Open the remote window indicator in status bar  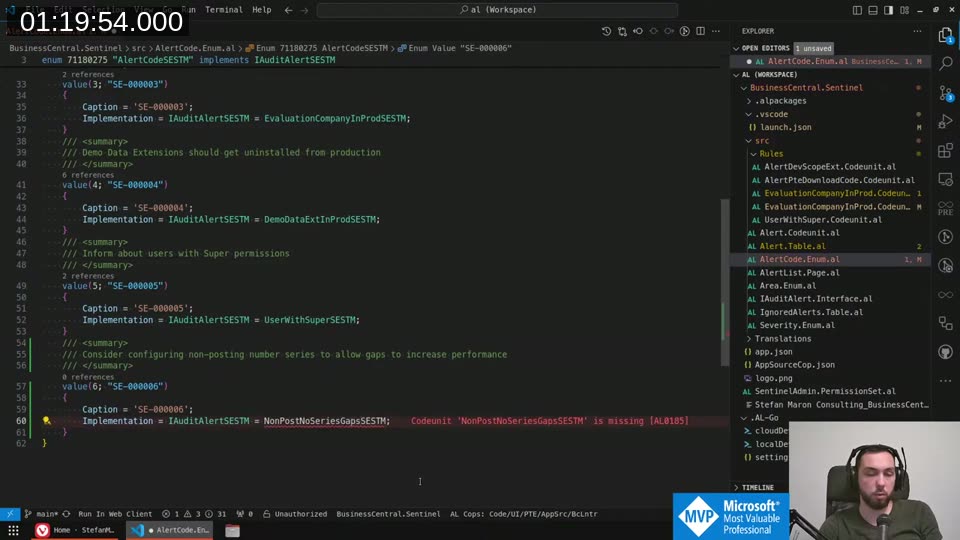tap(10, 514)
